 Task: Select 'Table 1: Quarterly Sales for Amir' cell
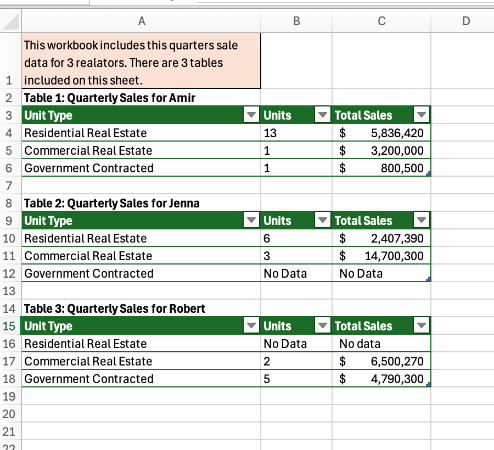[x=141, y=97]
